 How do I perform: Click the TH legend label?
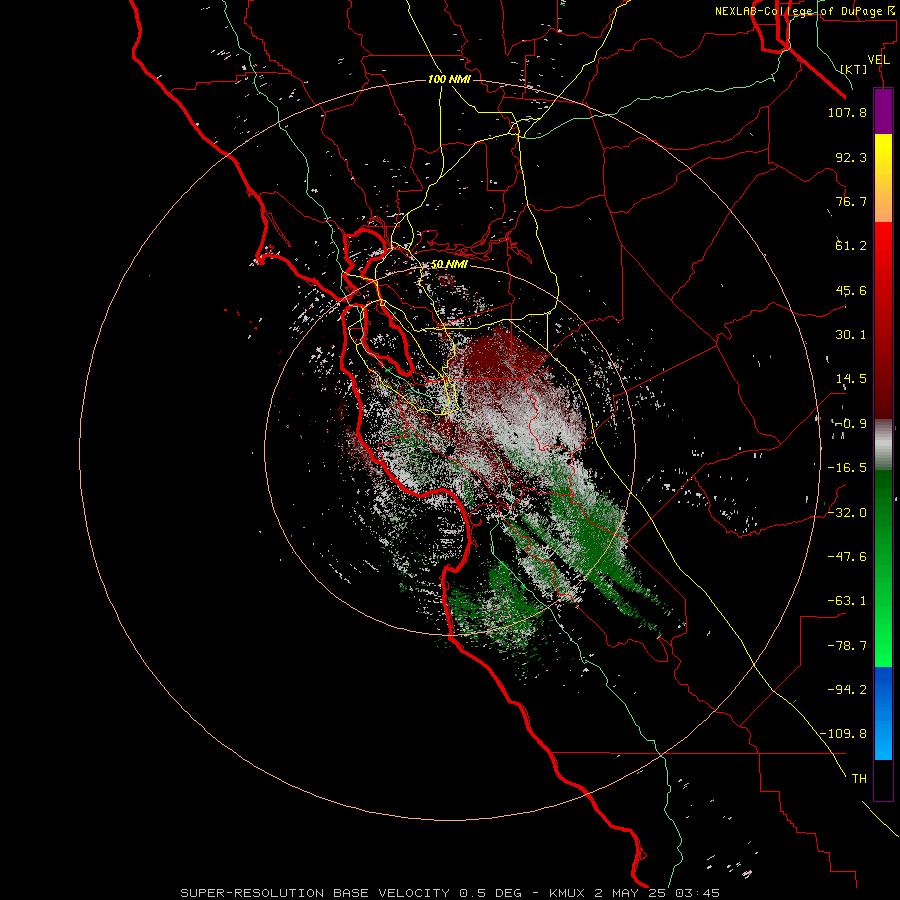click(859, 778)
